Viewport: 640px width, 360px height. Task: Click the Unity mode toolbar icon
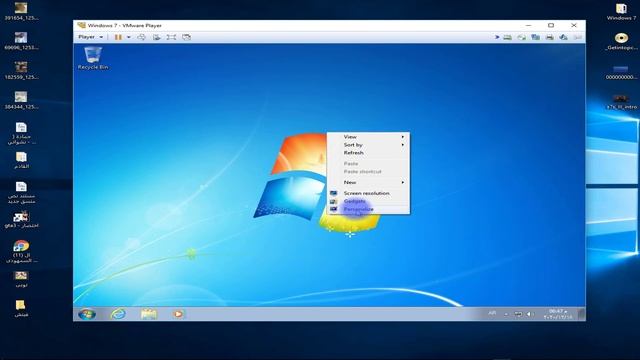click(187, 37)
